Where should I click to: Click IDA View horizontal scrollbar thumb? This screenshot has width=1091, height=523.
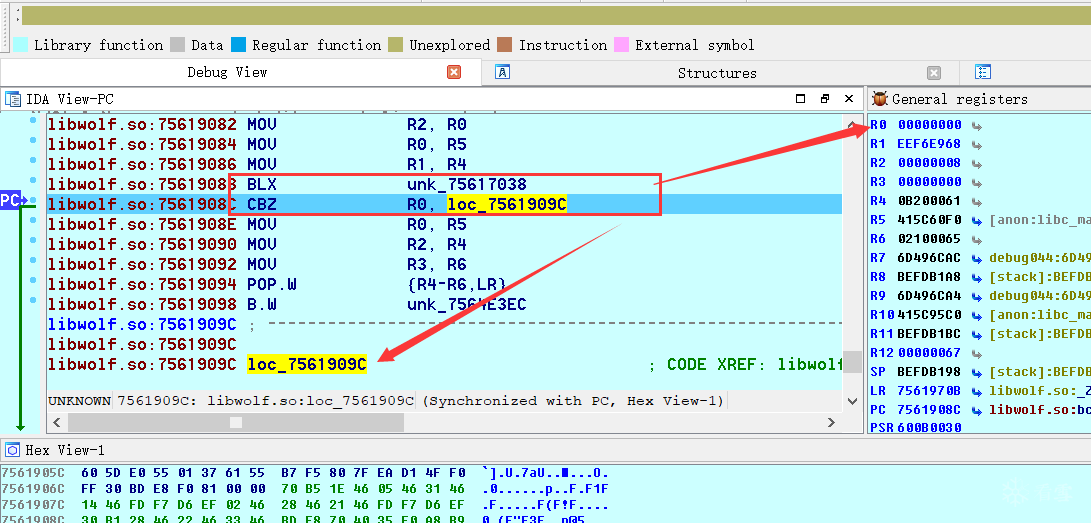coord(236,422)
